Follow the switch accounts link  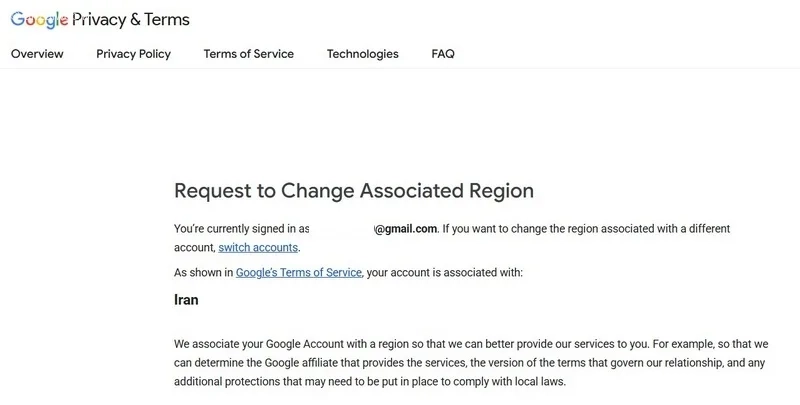(258, 247)
